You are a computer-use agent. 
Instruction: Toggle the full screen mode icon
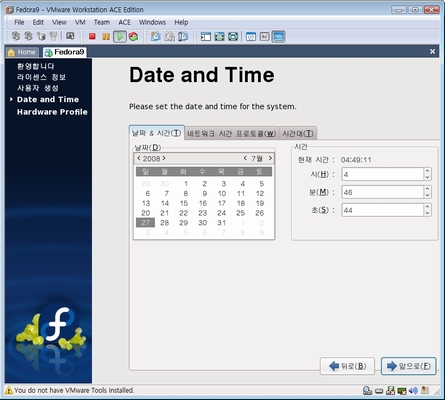pyautogui.click(x=219, y=37)
